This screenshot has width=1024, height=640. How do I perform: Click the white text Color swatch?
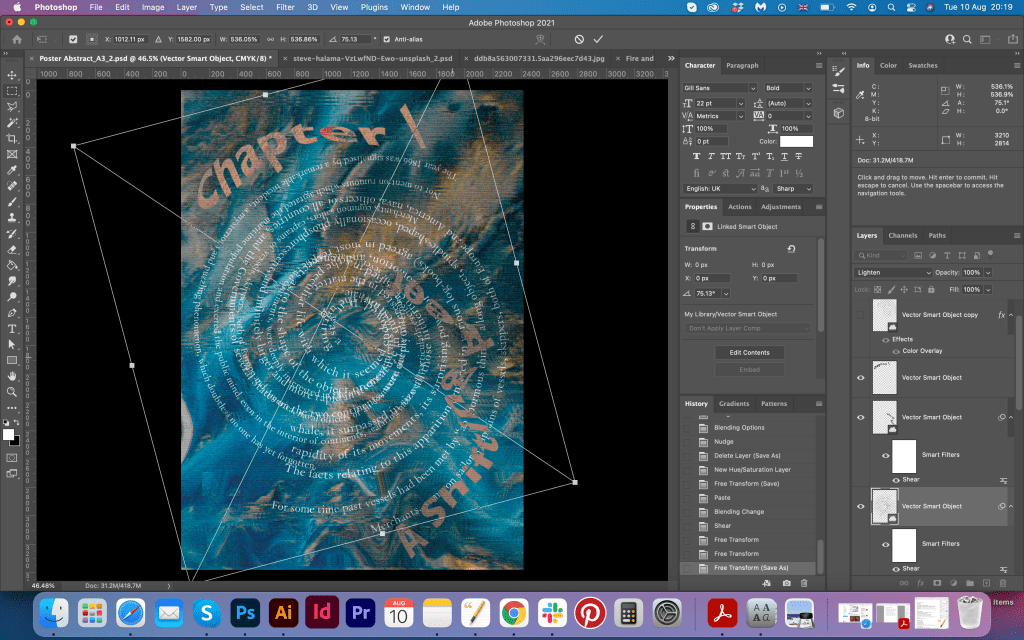pos(796,141)
